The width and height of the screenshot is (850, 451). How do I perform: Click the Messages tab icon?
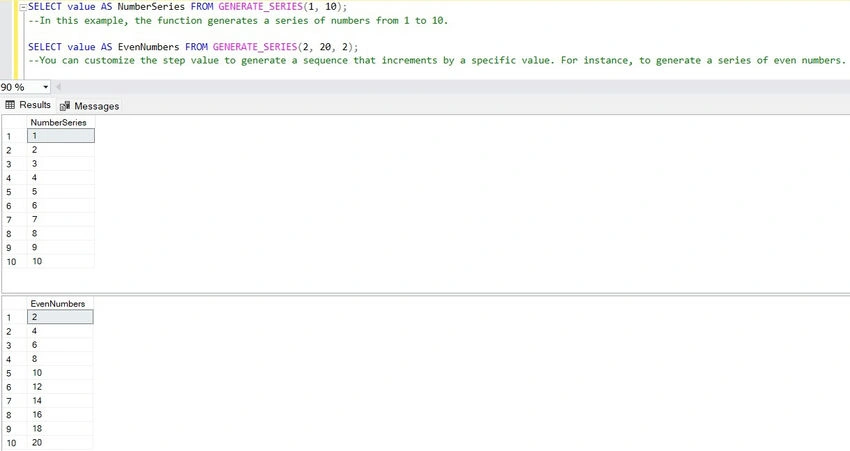pyautogui.click(x=65, y=106)
